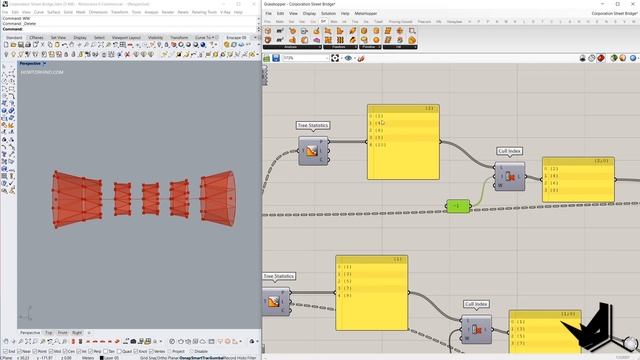
Task: Click Grasshopper Open file icon on canvas toolbar
Action: tap(267, 58)
